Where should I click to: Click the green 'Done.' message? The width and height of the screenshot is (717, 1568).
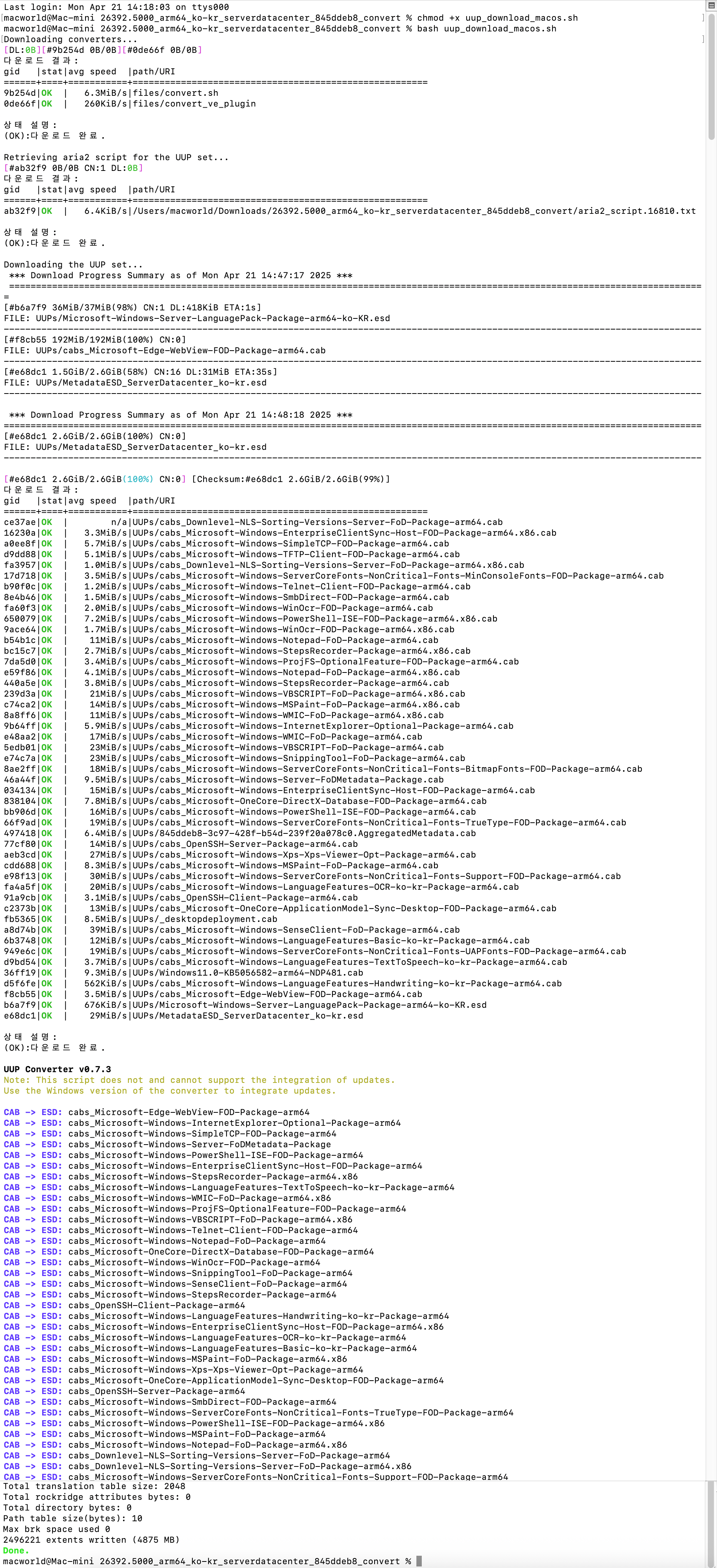[16, 1550]
